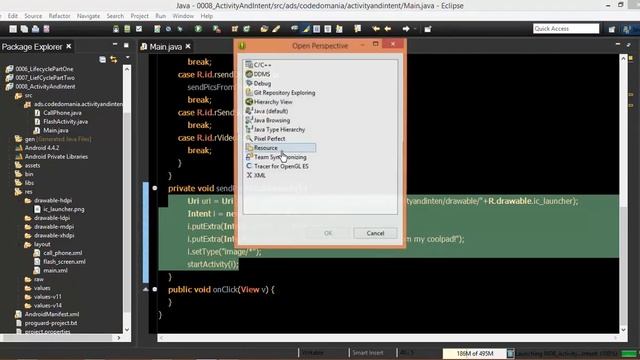Click the Package Explorer vertical scrollbar
Viewport: 640px width, 360px height.
click(127, 199)
